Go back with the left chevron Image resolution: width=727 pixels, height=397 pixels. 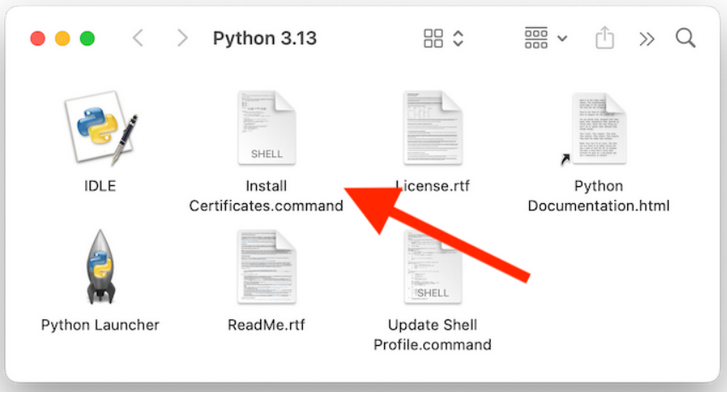(138, 38)
